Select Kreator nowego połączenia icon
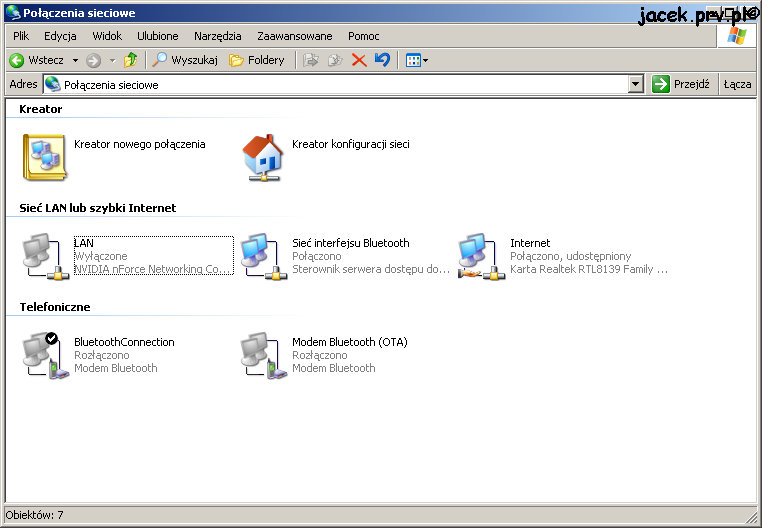This screenshot has width=762, height=528. [44, 157]
